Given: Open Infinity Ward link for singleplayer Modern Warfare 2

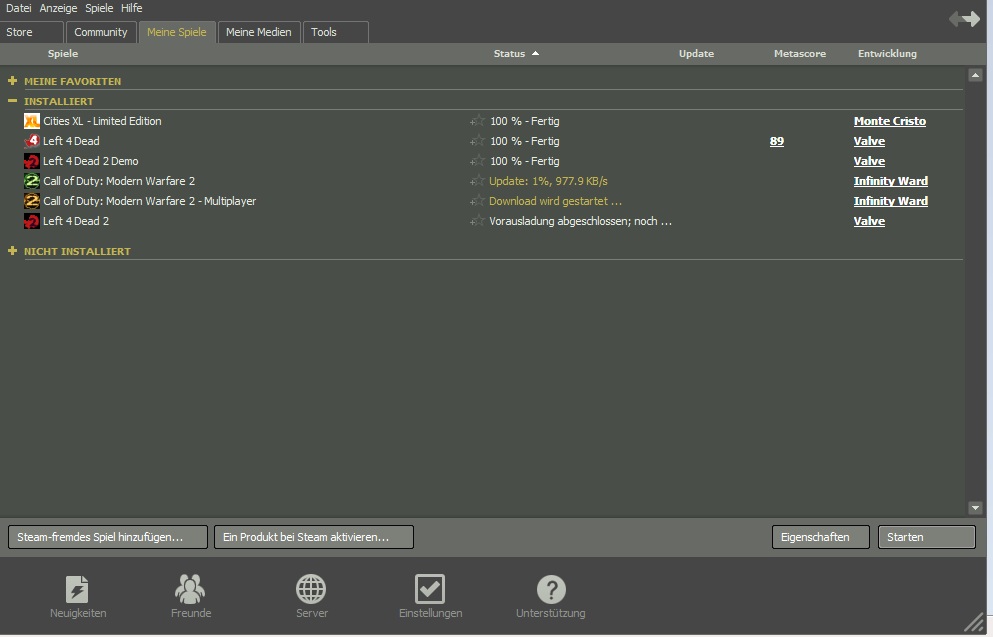Looking at the screenshot, I should [x=890, y=181].
